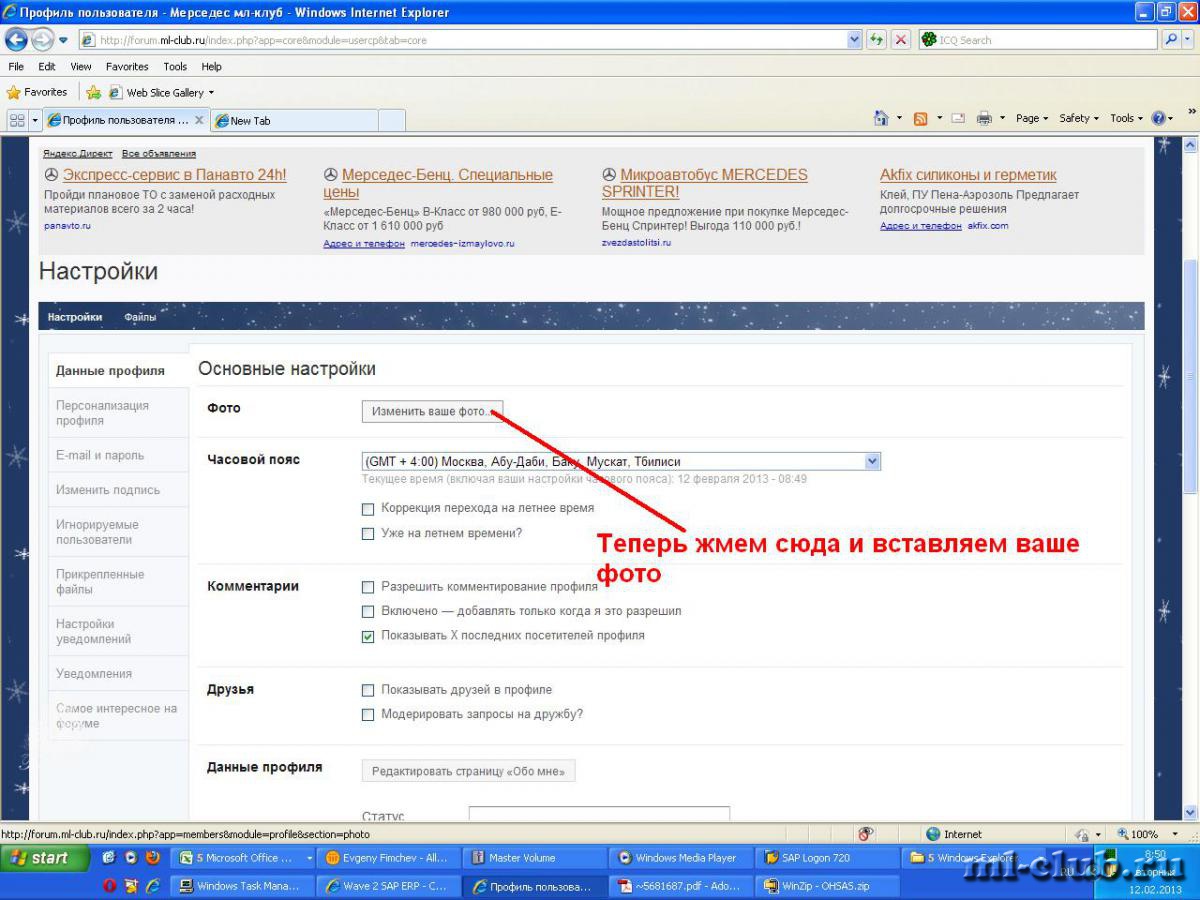Screen dimensions: 1200x900
Task: Click the browser Back arrow button
Action: pos(17,40)
